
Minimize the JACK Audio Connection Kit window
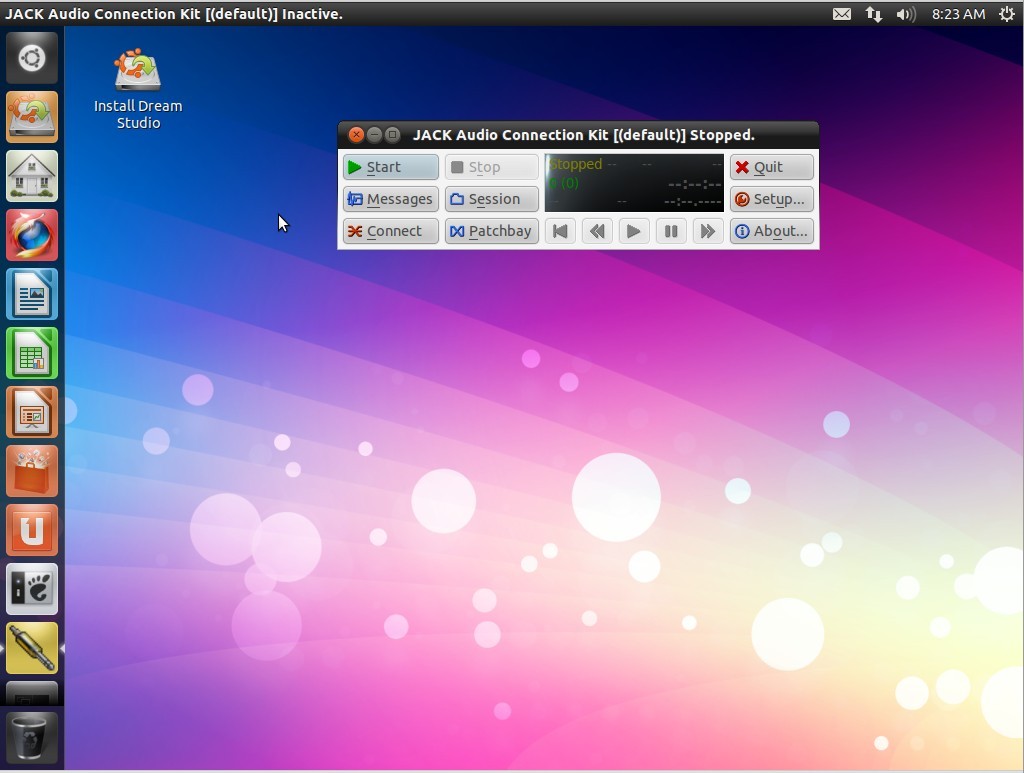coord(374,134)
